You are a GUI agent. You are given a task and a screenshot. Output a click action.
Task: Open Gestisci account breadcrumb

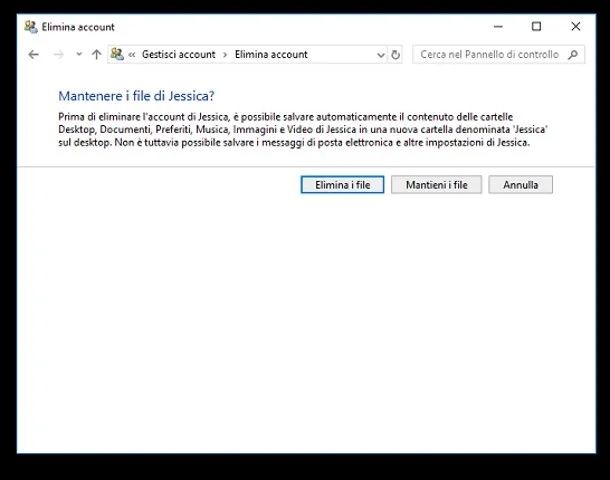(179, 54)
